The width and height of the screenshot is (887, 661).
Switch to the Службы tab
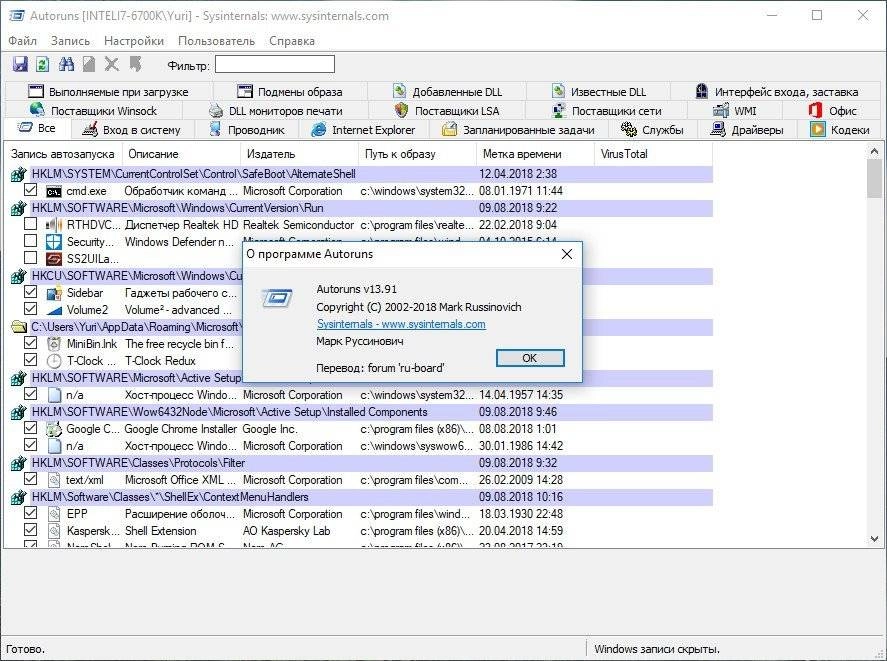coord(652,130)
